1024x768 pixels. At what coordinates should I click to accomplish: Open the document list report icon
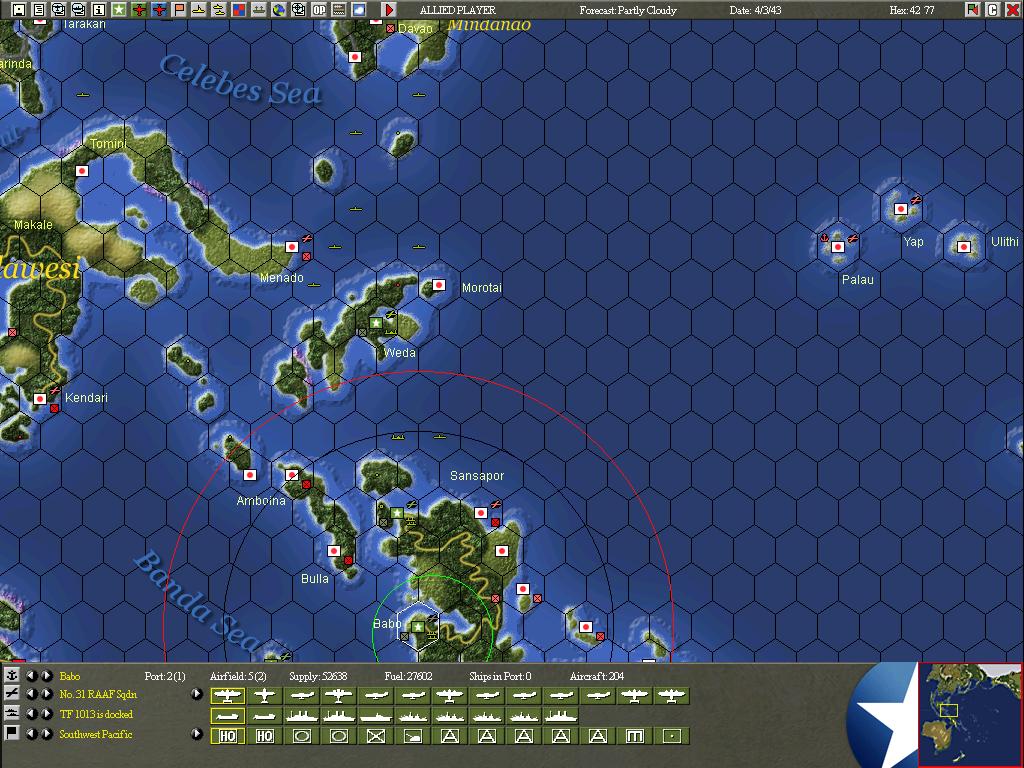(x=39, y=9)
